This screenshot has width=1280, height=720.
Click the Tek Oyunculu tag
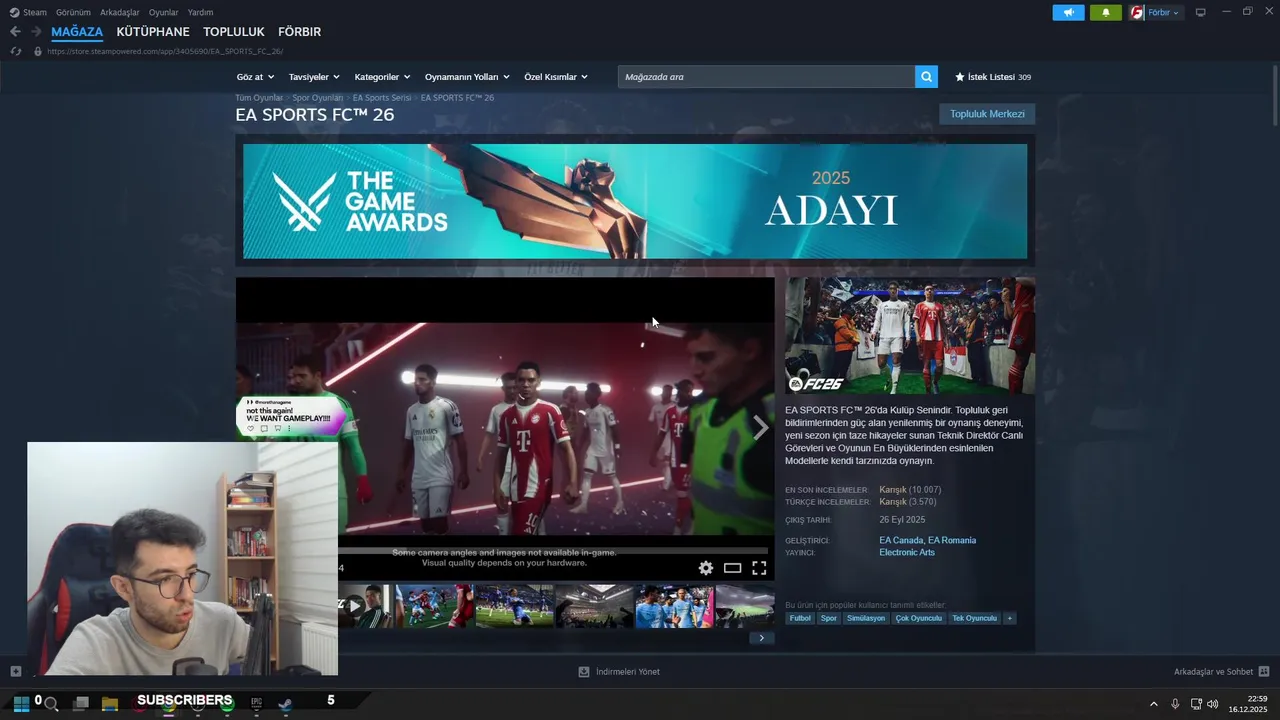(975, 618)
